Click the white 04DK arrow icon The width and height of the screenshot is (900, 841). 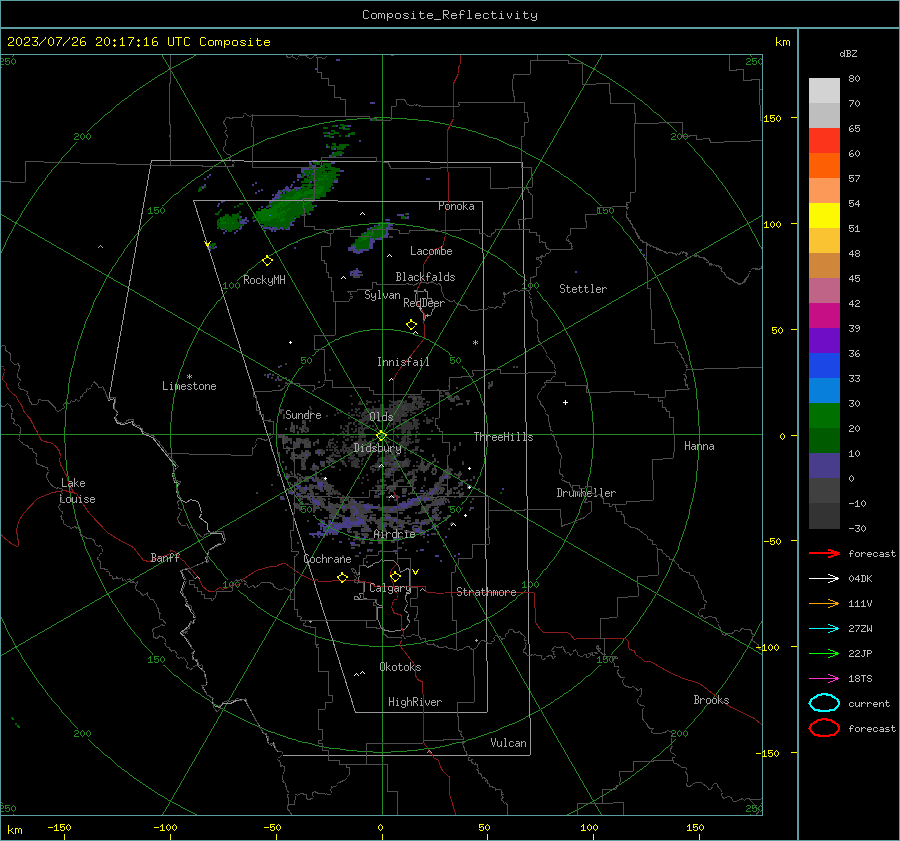[824, 579]
